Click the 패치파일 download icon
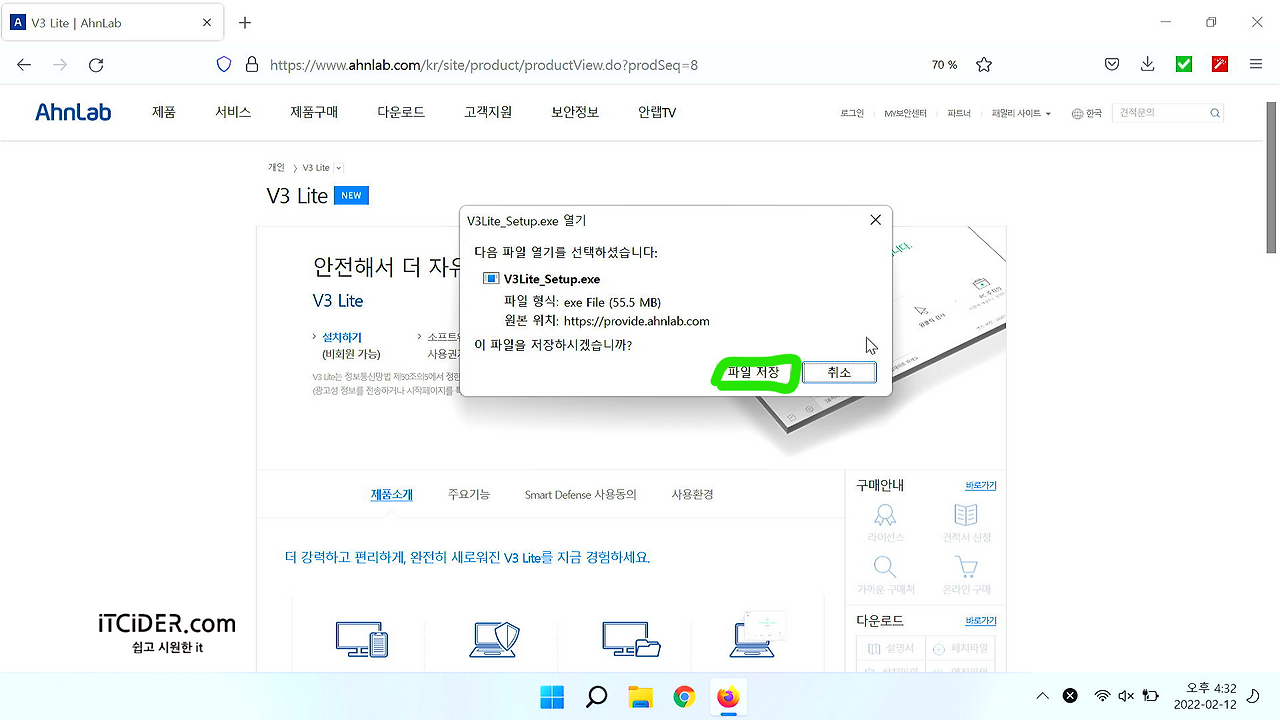 [x=940, y=650]
